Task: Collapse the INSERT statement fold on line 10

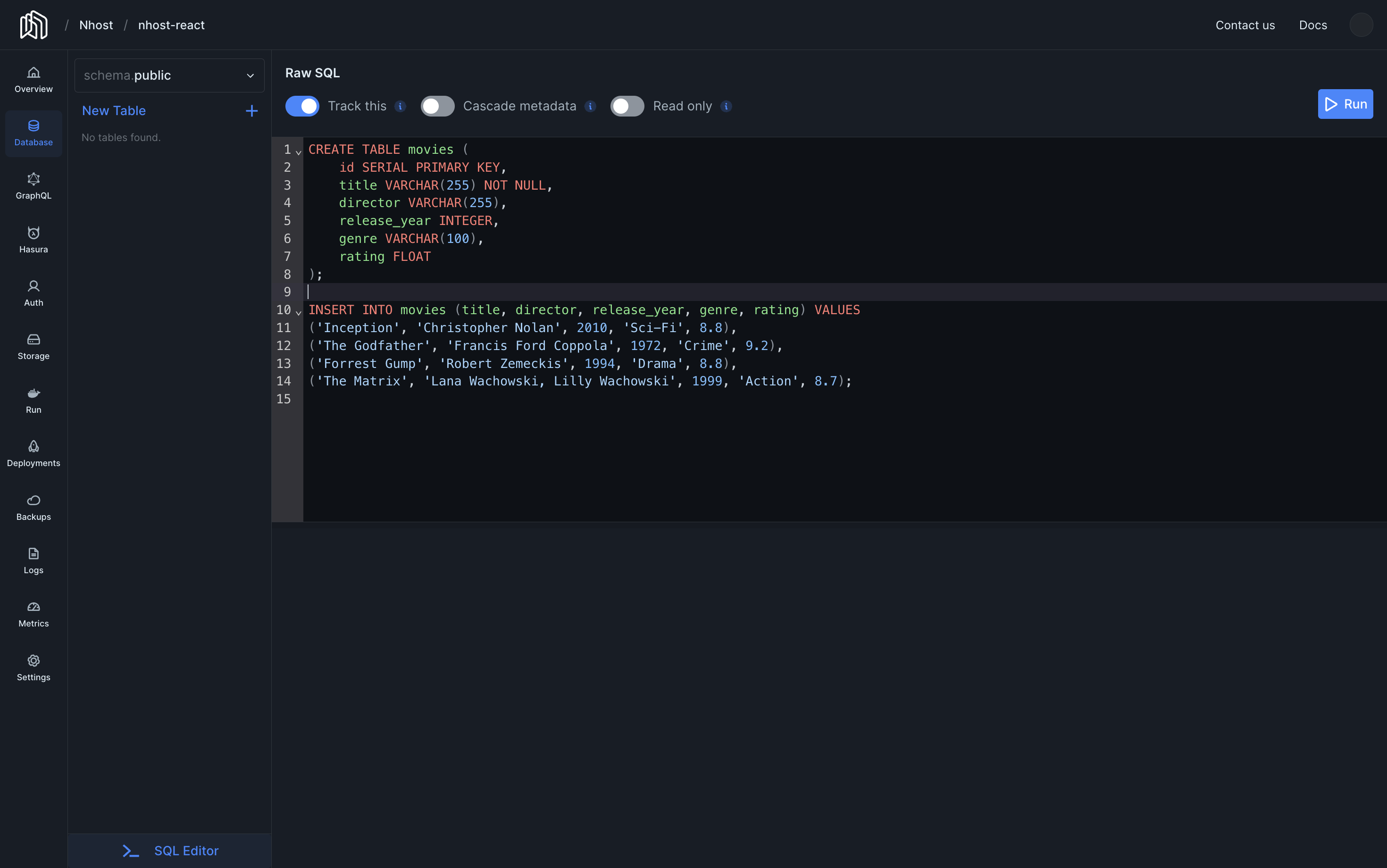Action: point(297,312)
